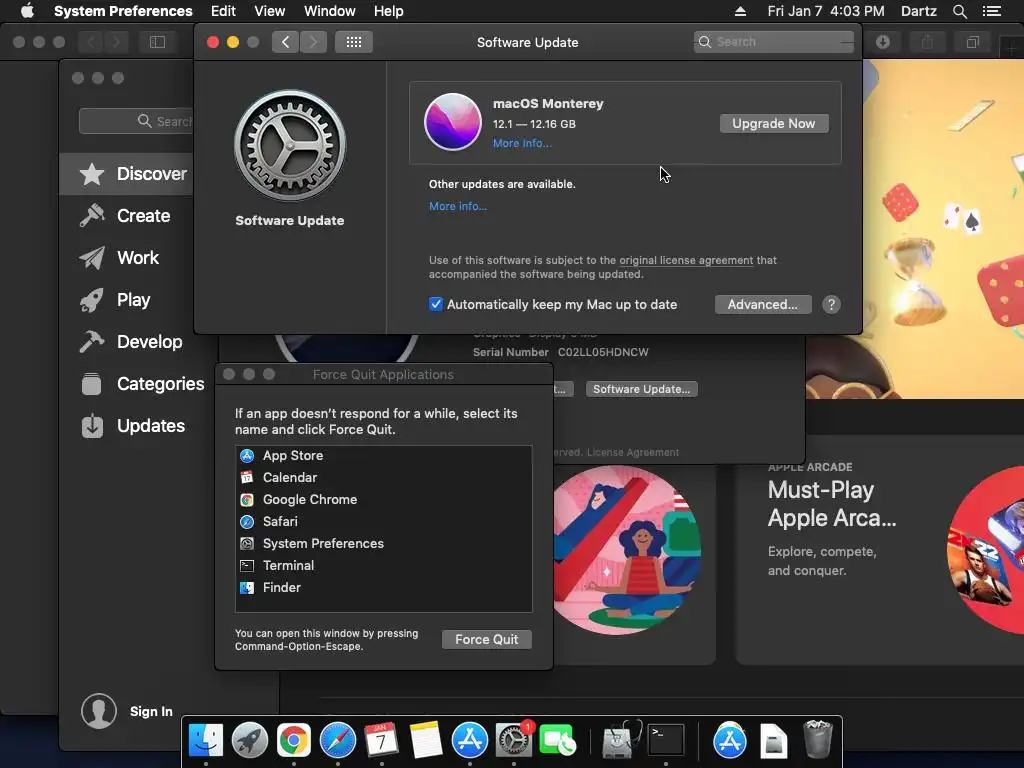Select Finder in Force Quit list
Screen dimensions: 1024x768
(383, 588)
